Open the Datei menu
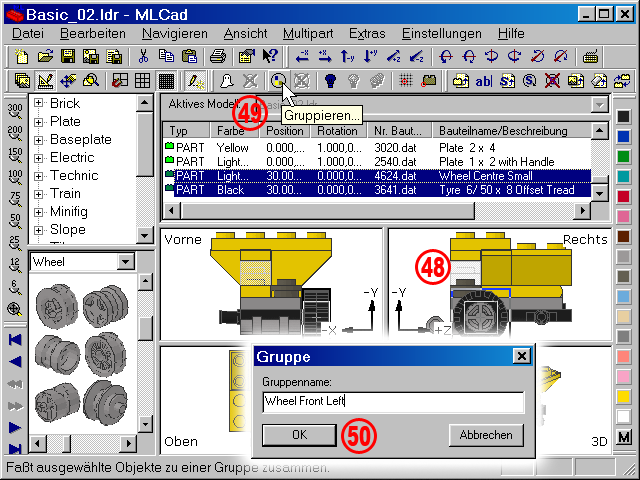Screen dimensions: 640x480 coord(28,33)
